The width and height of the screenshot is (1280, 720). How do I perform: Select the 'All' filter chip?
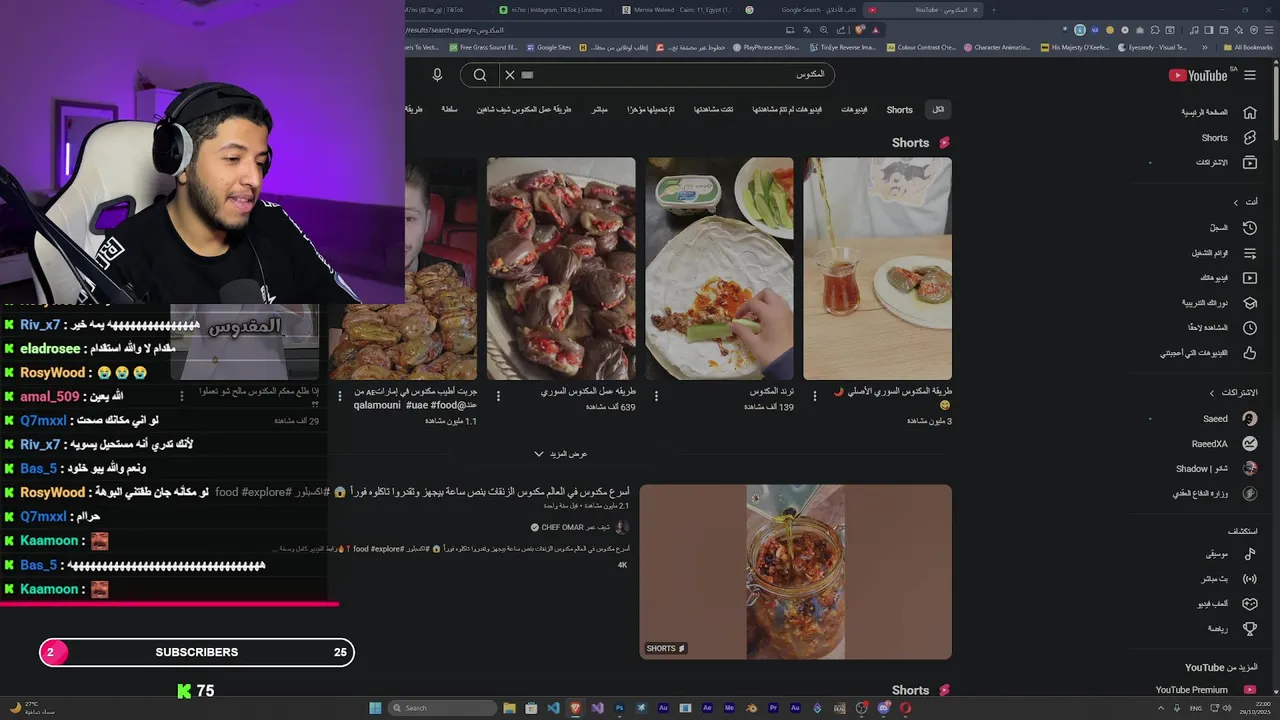(x=937, y=109)
